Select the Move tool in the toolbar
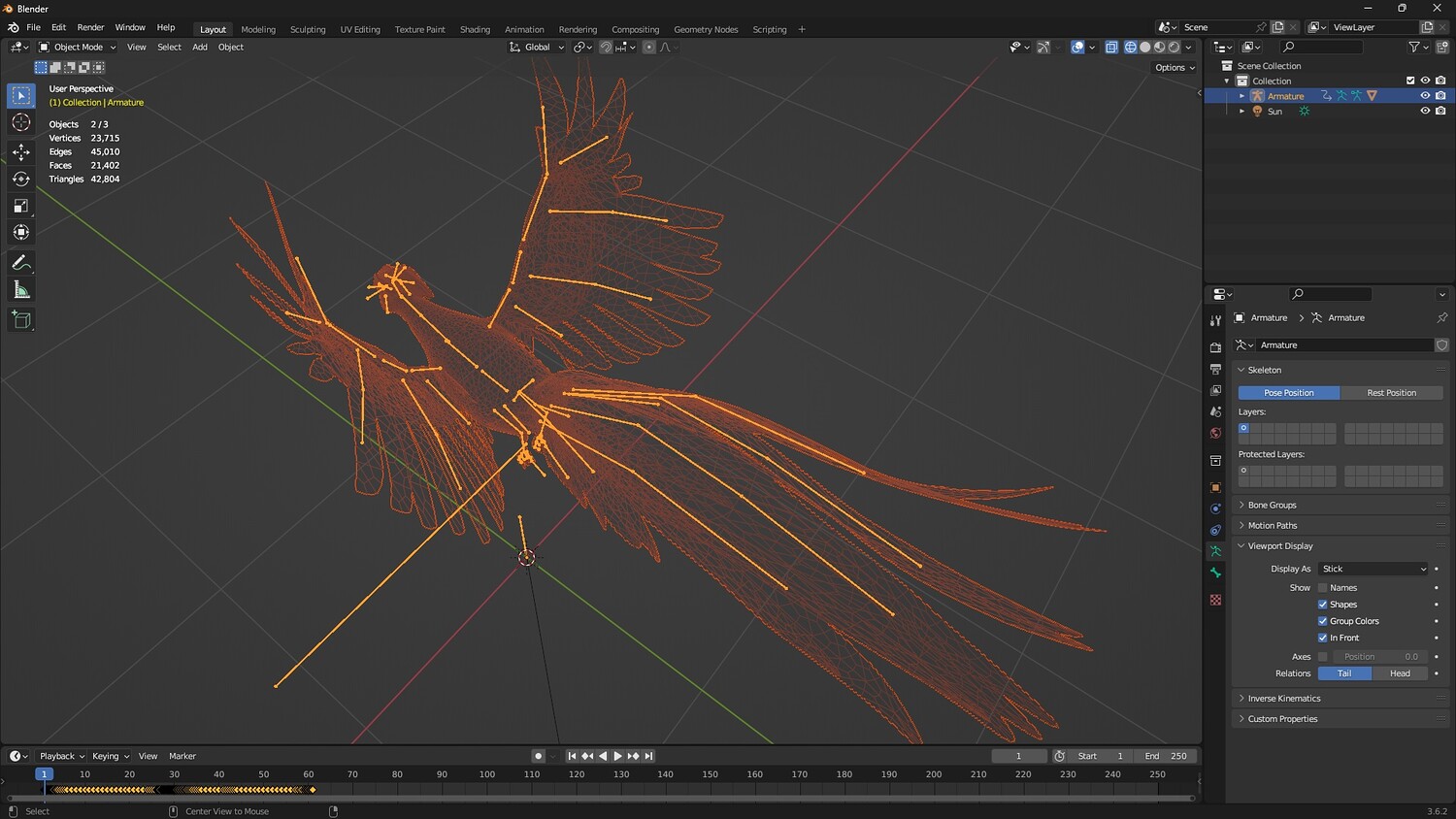 [20, 151]
